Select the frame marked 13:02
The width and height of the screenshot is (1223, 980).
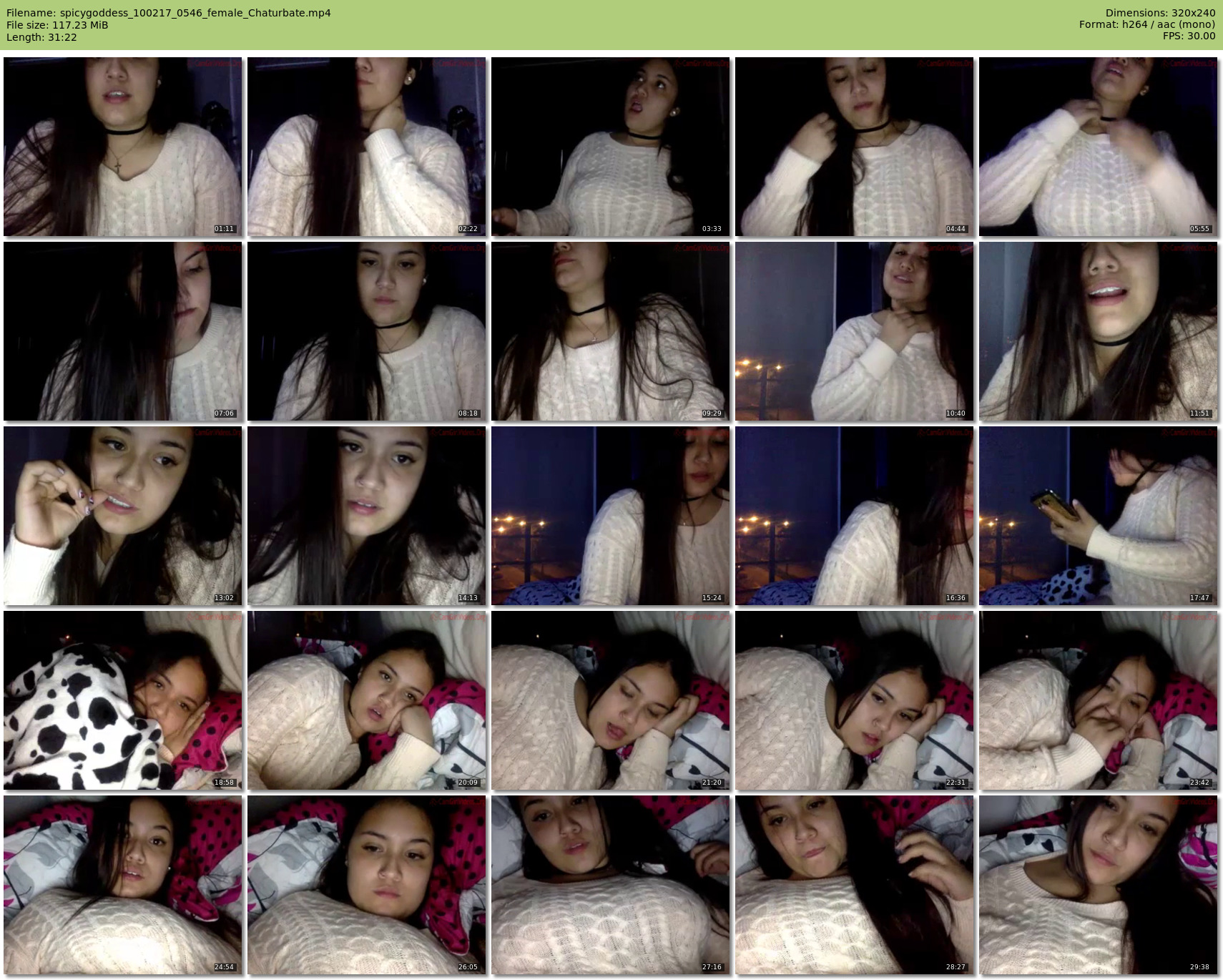pyautogui.click(x=122, y=516)
